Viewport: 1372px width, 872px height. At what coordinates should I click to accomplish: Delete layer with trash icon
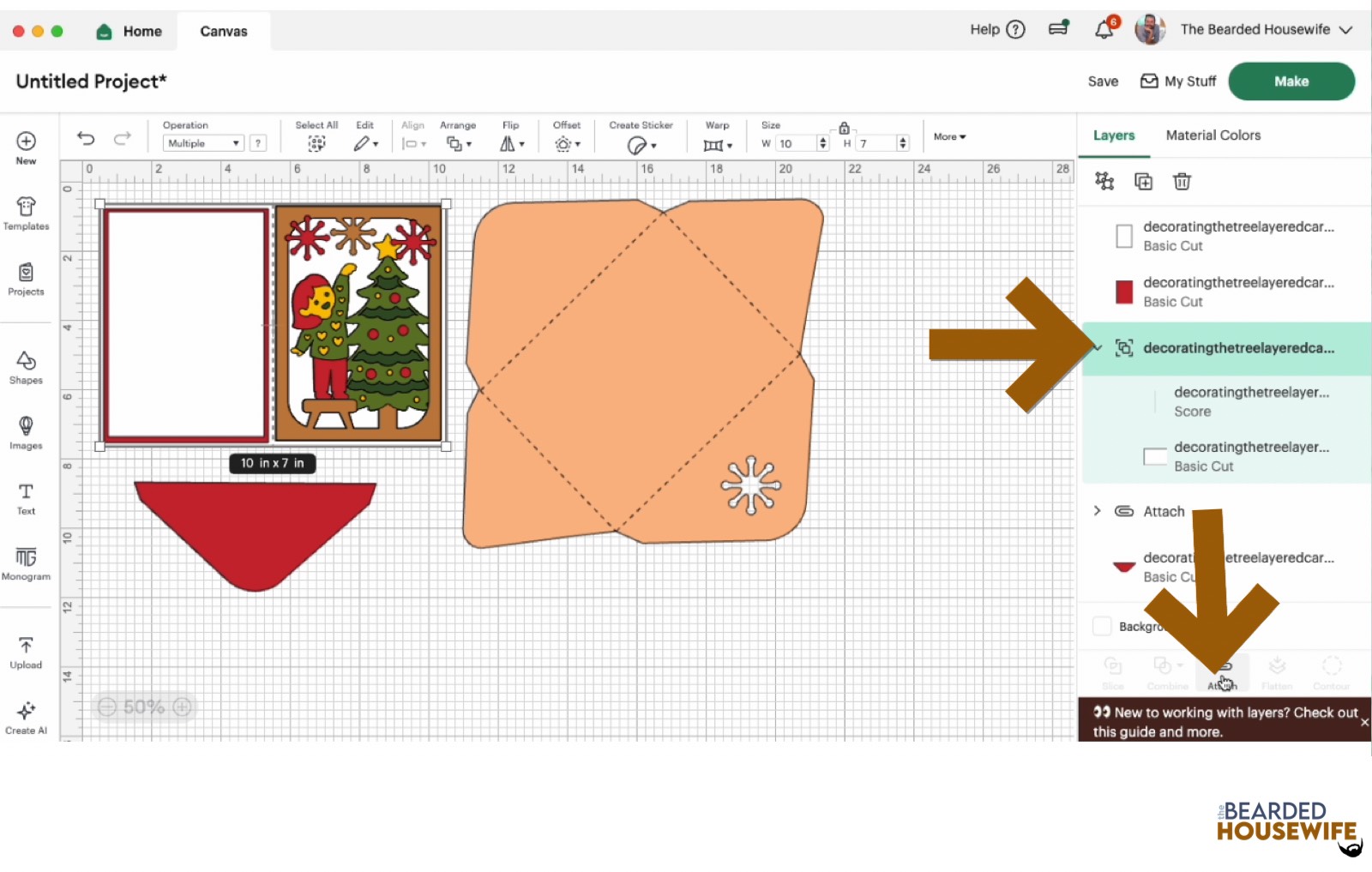[x=1182, y=181]
